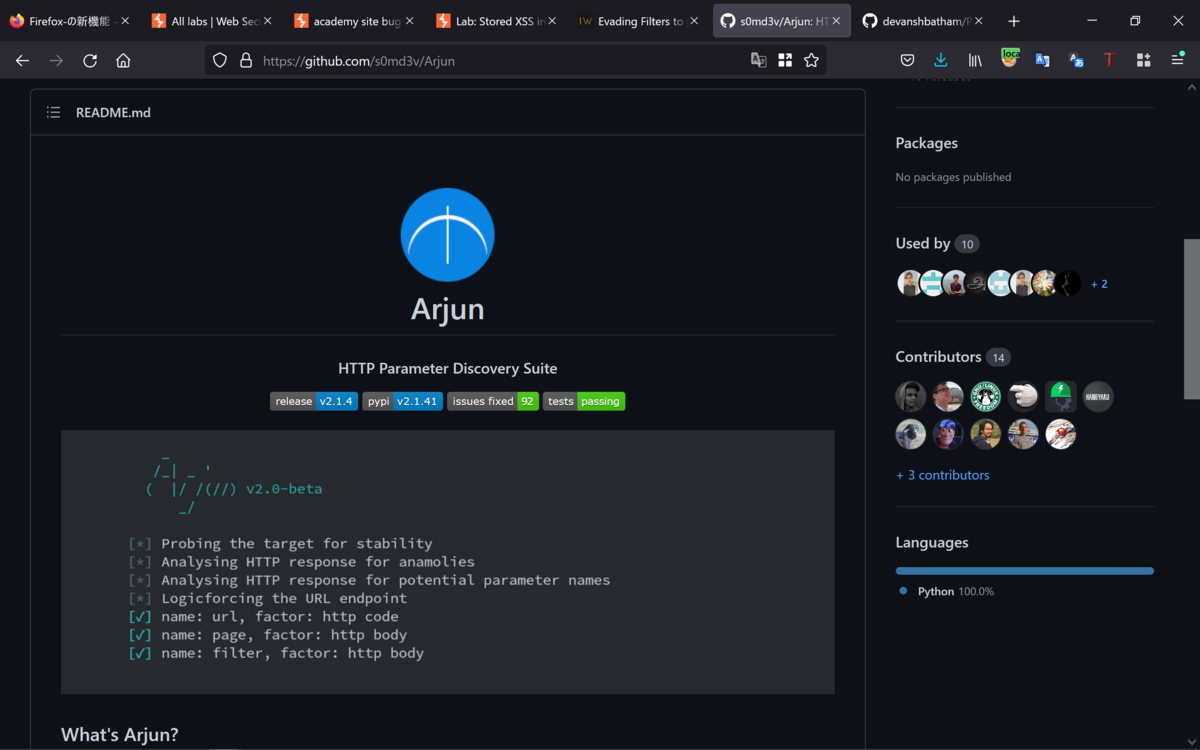Show site security lock info
The height and width of the screenshot is (750, 1200).
point(246,60)
